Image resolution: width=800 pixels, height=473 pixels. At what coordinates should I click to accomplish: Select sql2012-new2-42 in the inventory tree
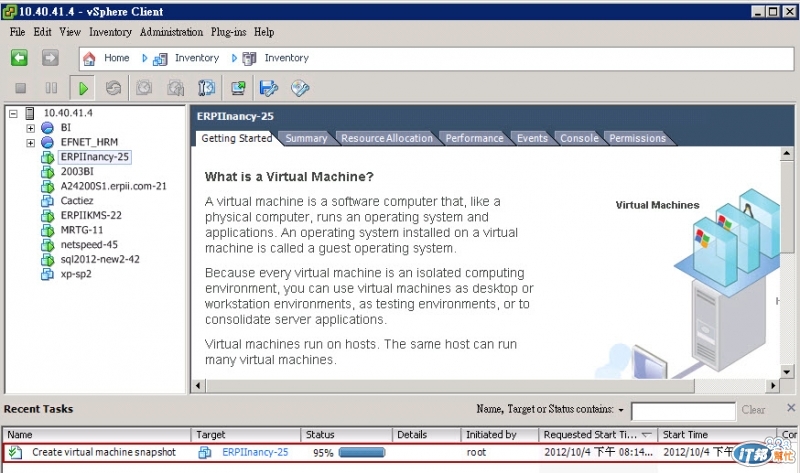[100, 260]
